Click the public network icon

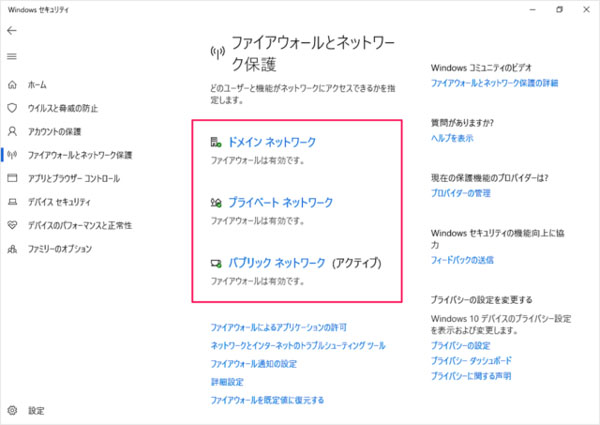tap(216, 263)
